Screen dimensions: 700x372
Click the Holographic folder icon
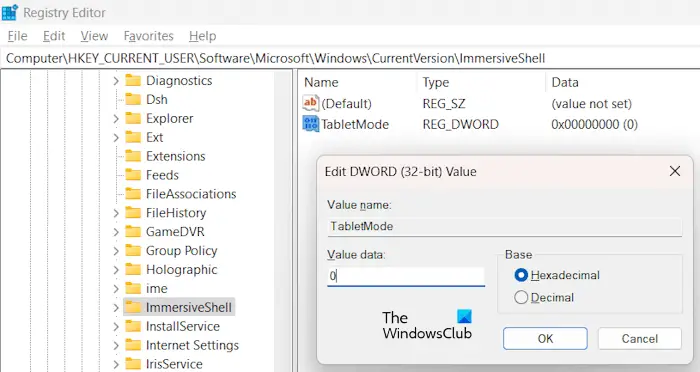click(133, 269)
